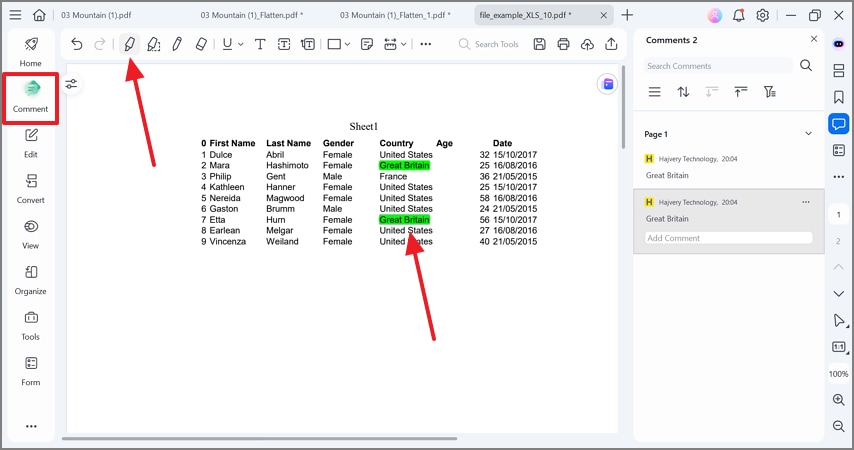The width and height of the screenshot is (854, 450).
Task: Select the Text Box tool
Action: [284, 44]
